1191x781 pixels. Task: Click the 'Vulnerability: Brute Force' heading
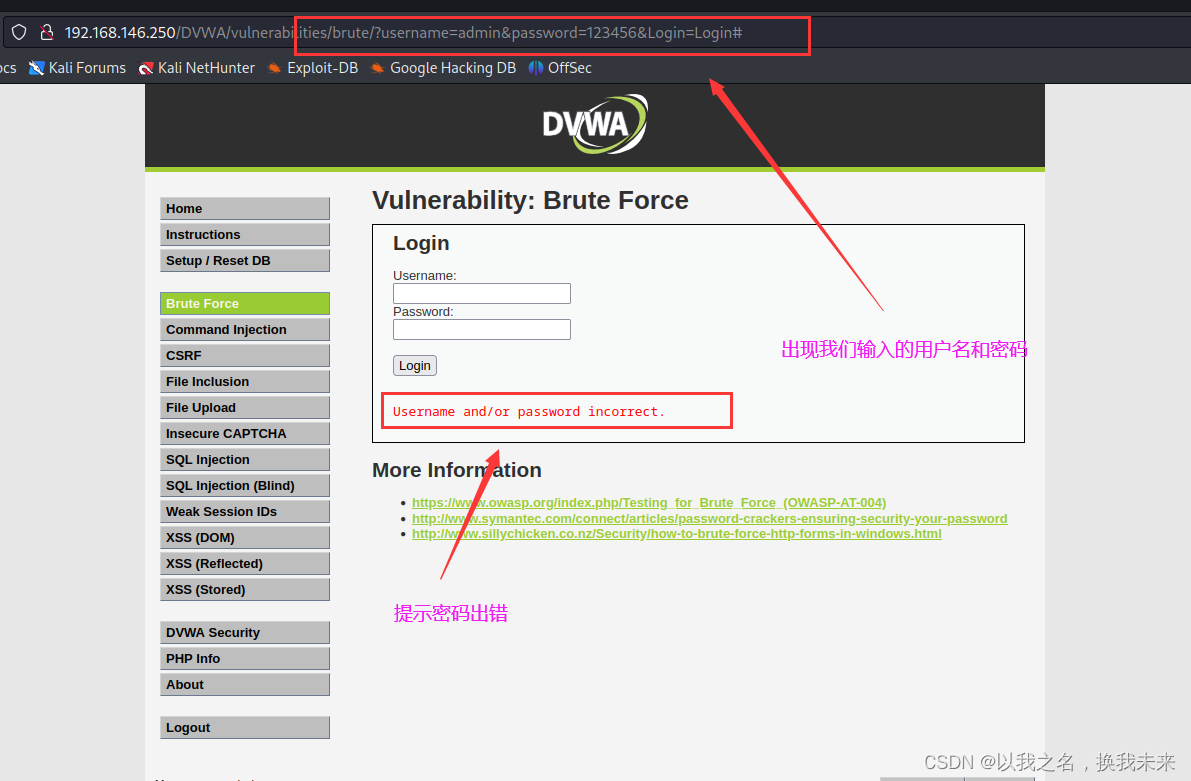[530, 200]
